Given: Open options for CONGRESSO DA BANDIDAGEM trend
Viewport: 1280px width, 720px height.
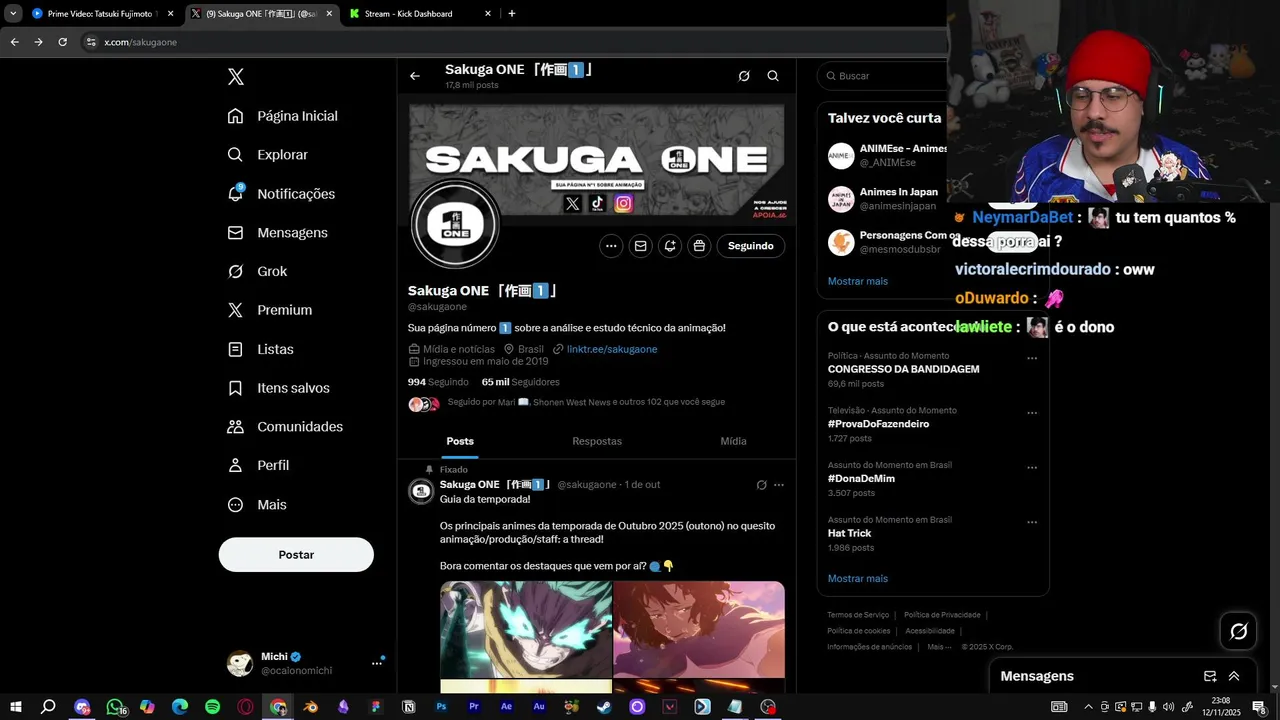Looking at the screenshot, I should click(x=1032, y=358).
